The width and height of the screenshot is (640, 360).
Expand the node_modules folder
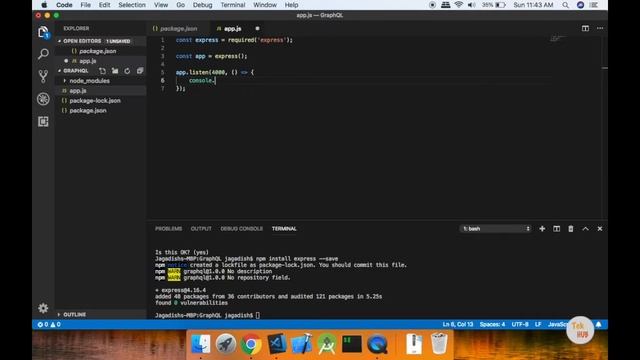point(89,81)
